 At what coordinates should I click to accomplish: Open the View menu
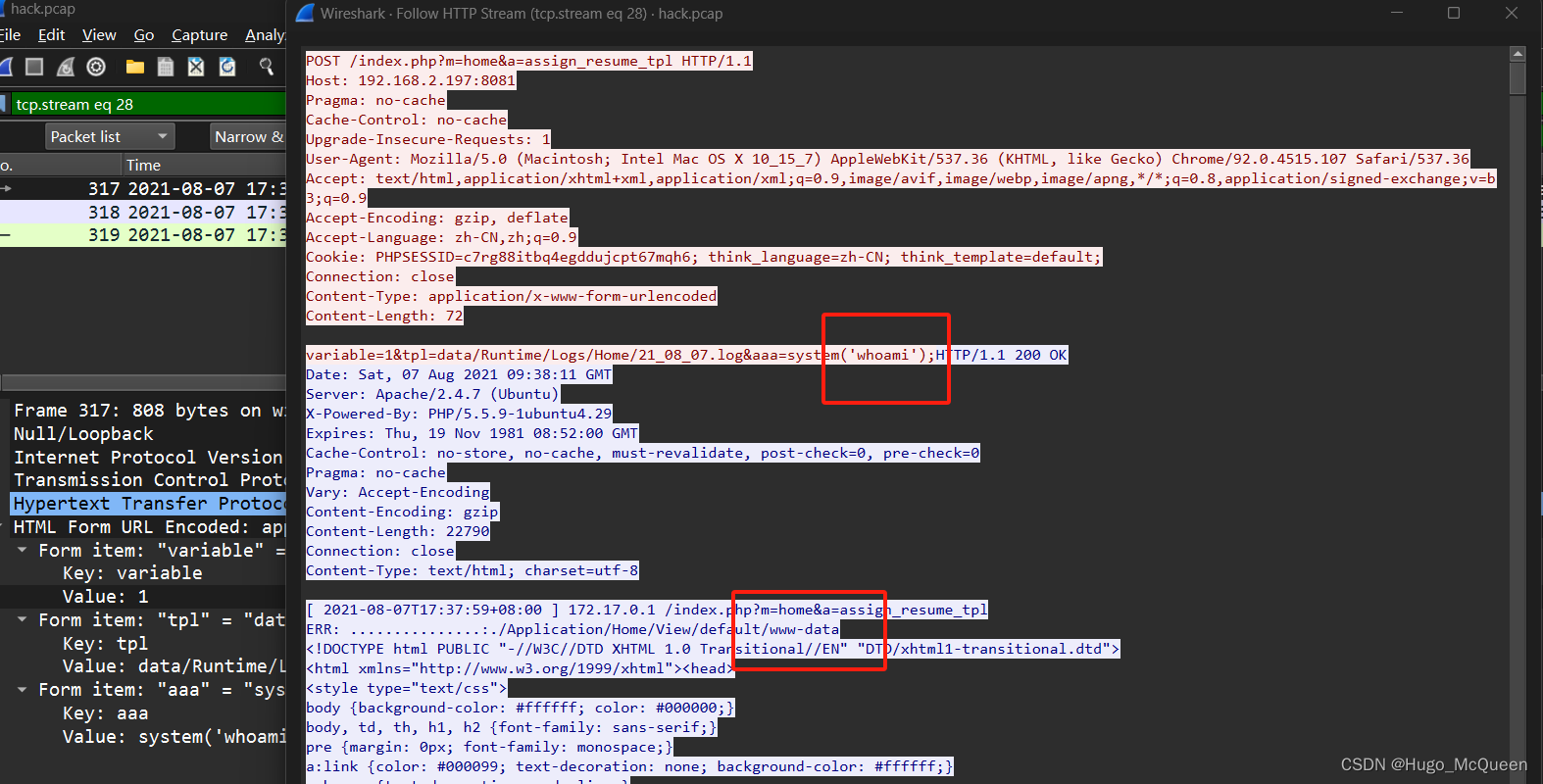tap(99, 35)
